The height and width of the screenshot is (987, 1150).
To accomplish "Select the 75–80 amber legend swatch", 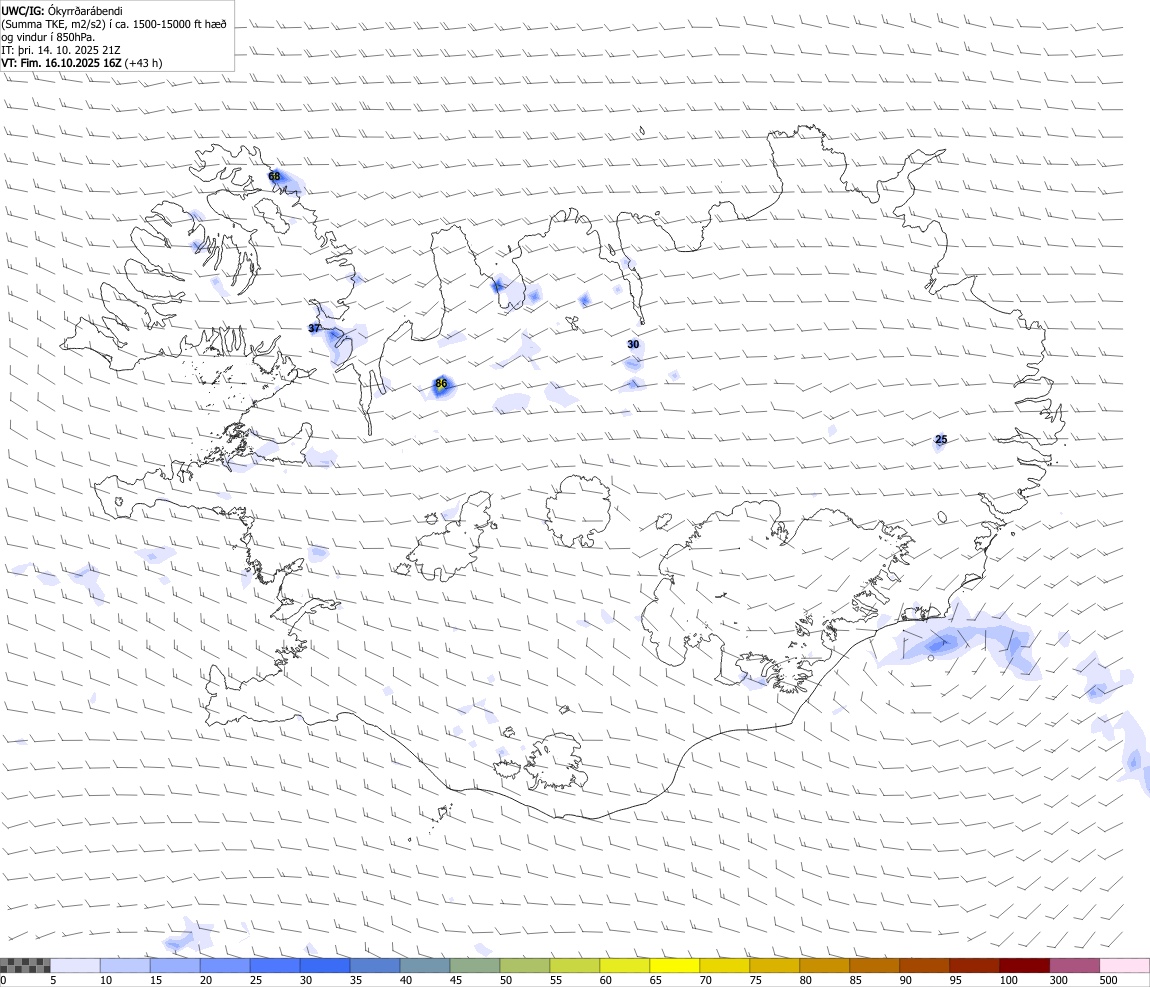I will [774, 965].
